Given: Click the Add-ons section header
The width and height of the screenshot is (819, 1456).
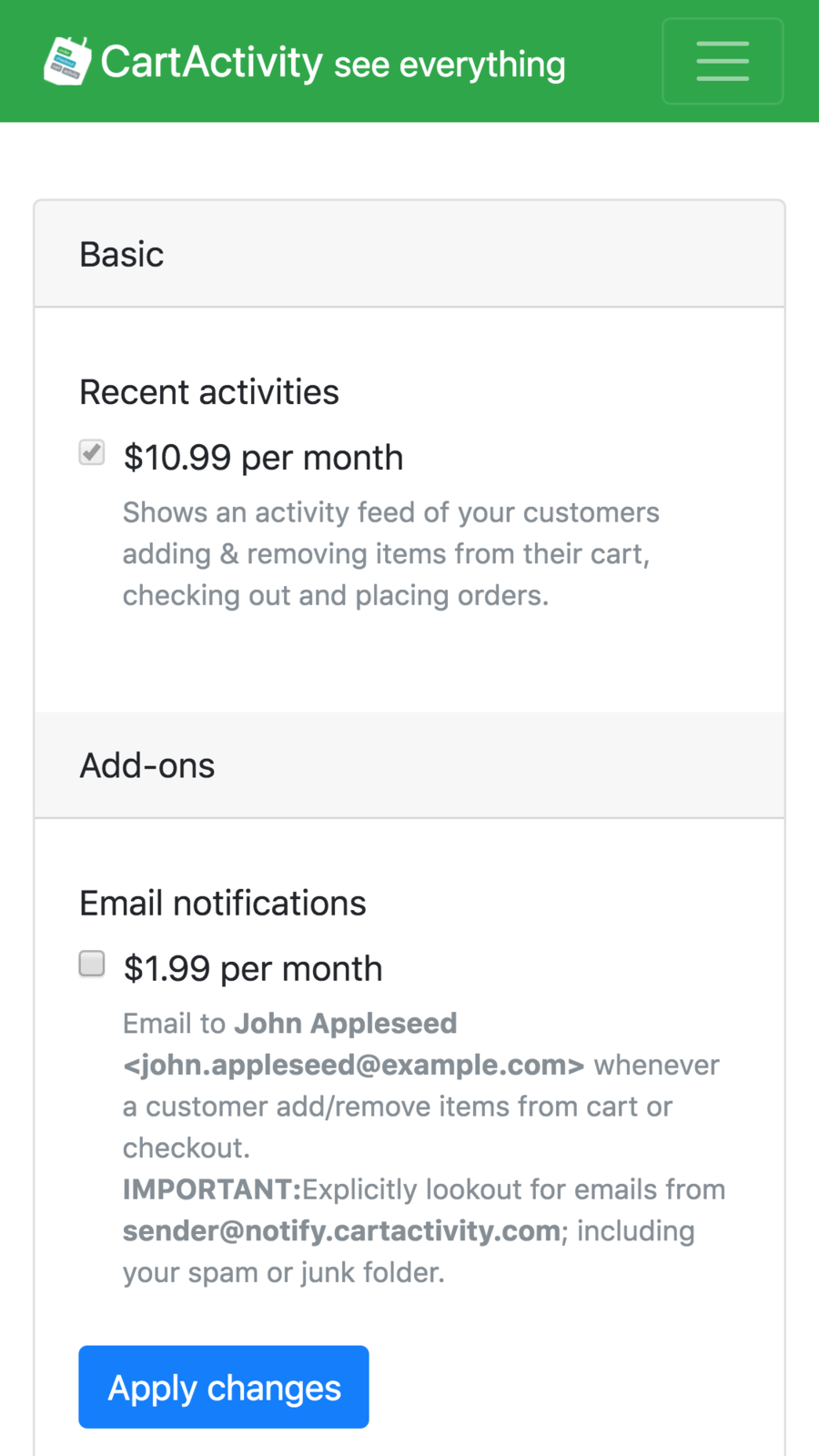Looking at the screenshot, I should pyautogui.click(x=147, y=766).
